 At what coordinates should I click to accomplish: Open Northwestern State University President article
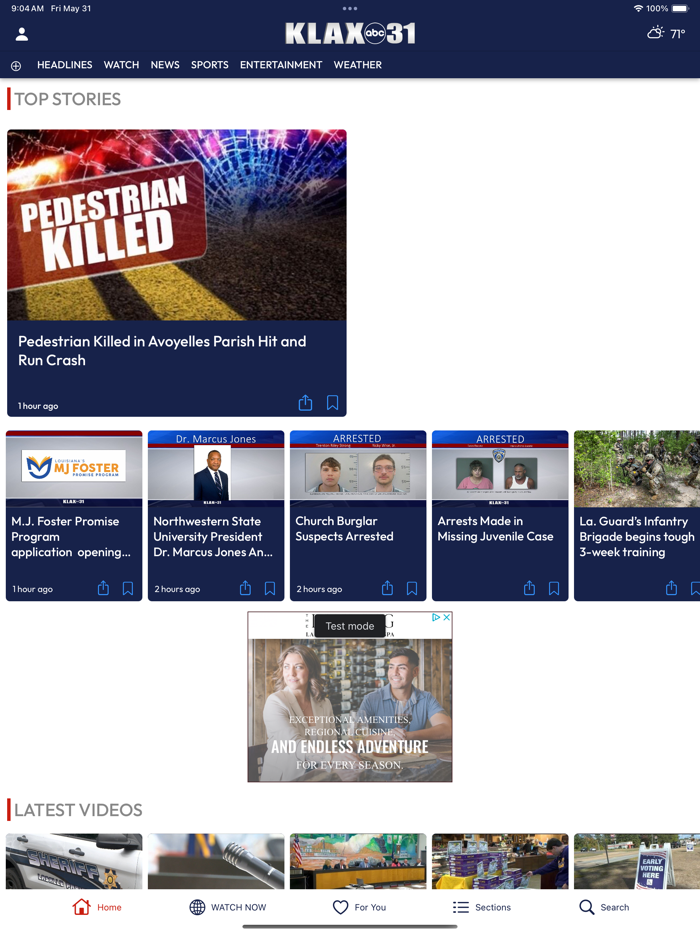pyautogui.click(x=213, y=537)
